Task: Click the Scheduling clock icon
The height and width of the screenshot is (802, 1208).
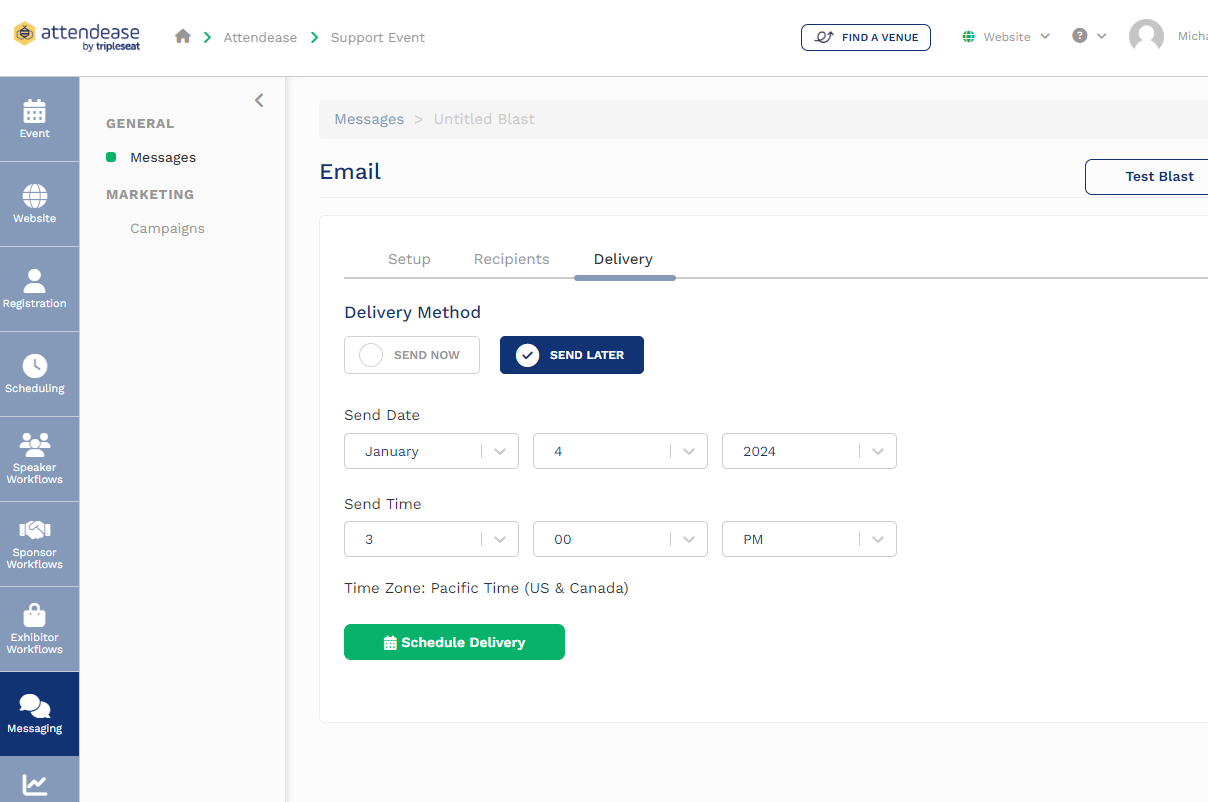Action: 34,373
